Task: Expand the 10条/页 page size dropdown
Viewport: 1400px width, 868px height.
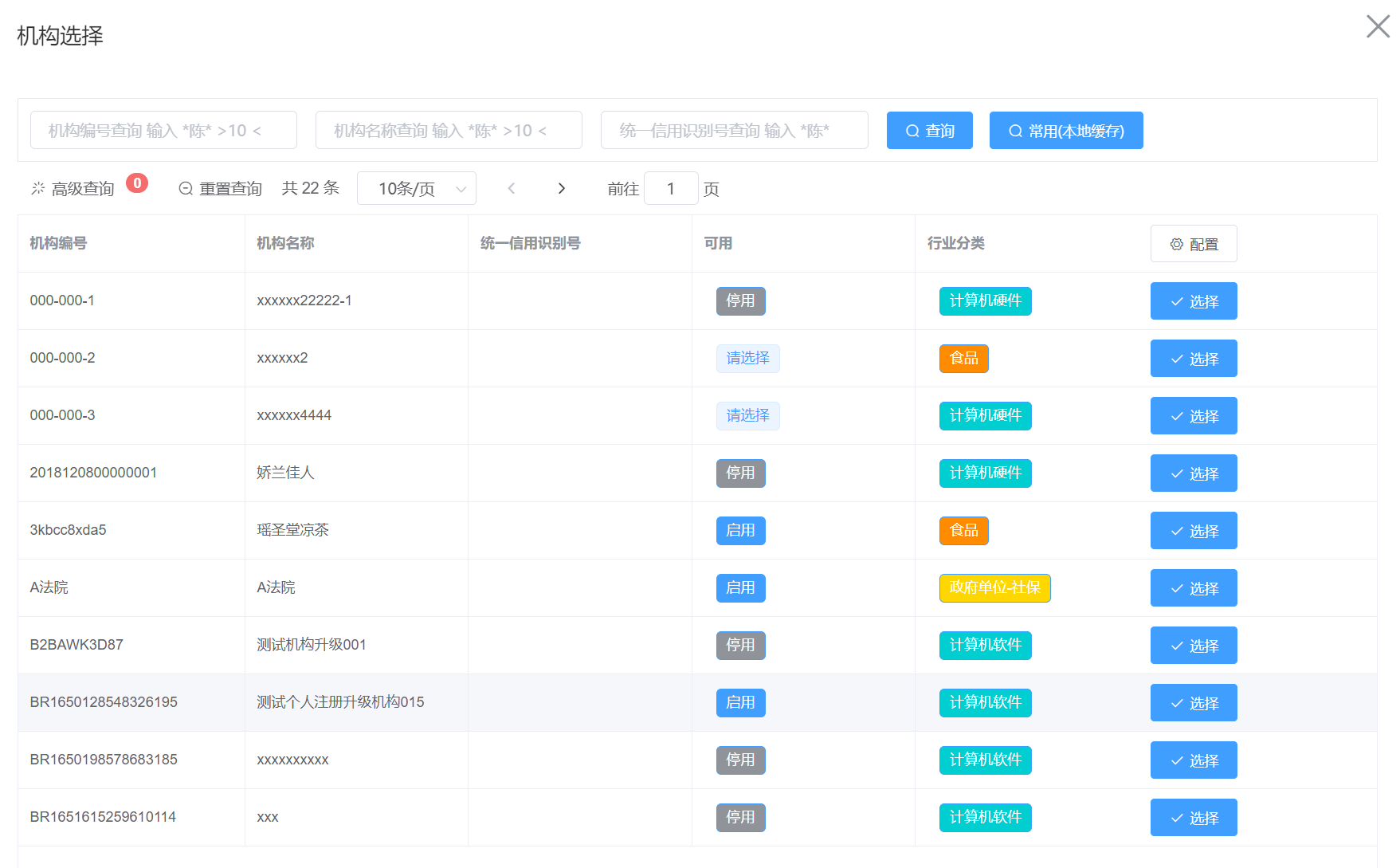Action: [416, 189]
